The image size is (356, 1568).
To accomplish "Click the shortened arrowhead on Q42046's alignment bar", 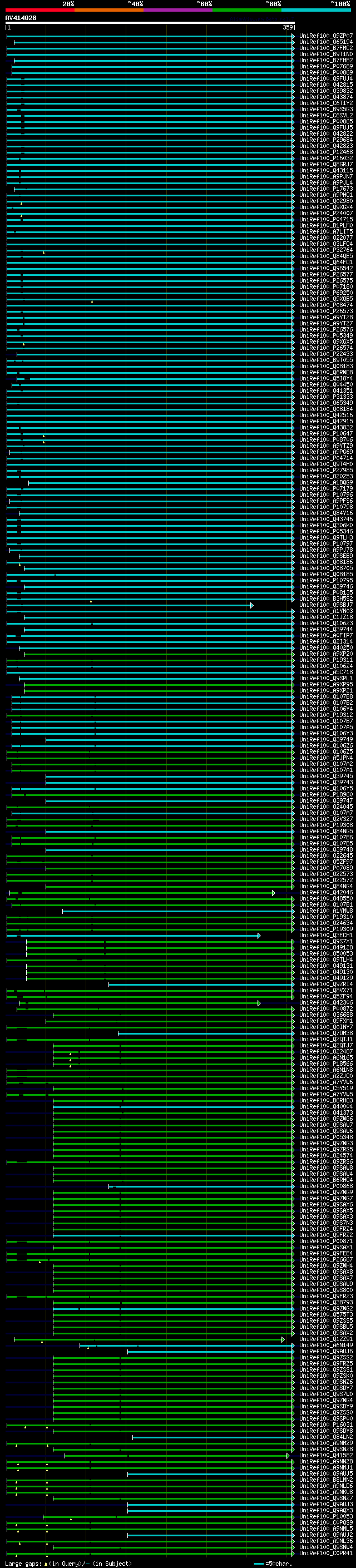I will [274, 893].
